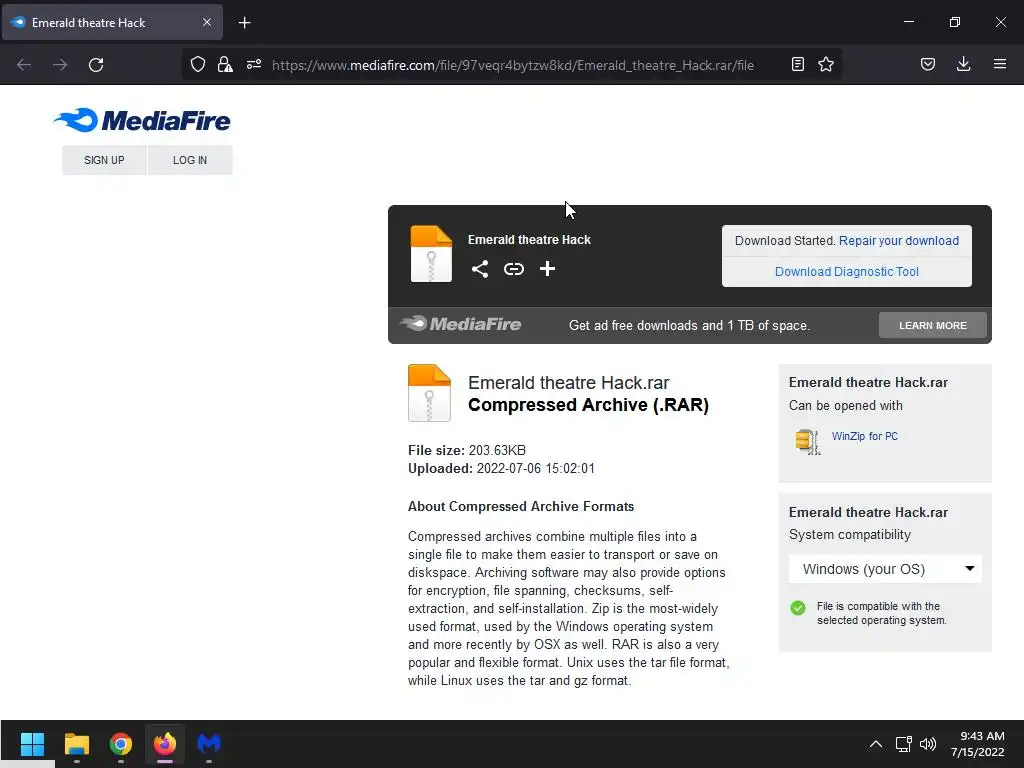1024x768 pixels.
Task: Reload the page with the refresh button
Action: [96, 65]
